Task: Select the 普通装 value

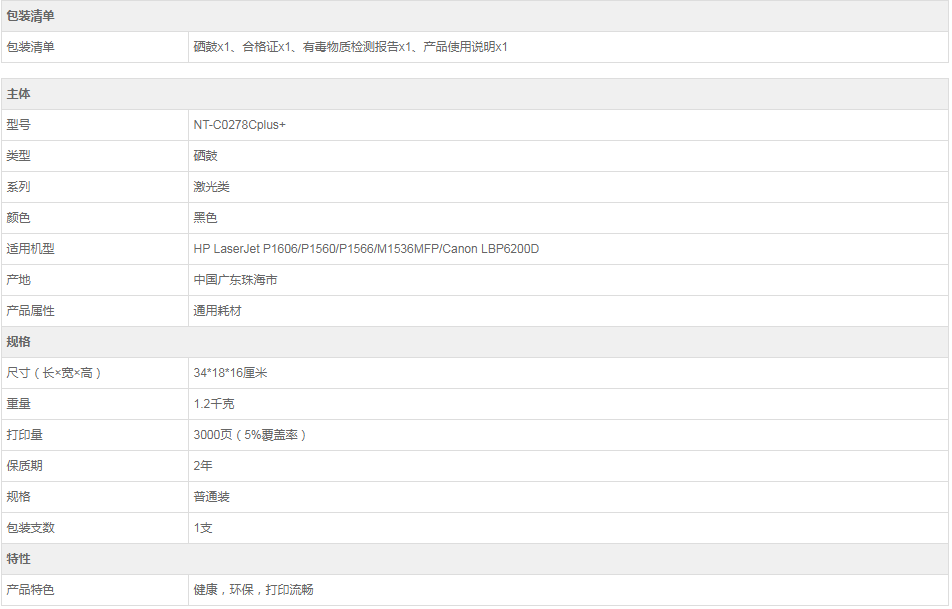Action: pyautogui.click(x=211, y=497)
